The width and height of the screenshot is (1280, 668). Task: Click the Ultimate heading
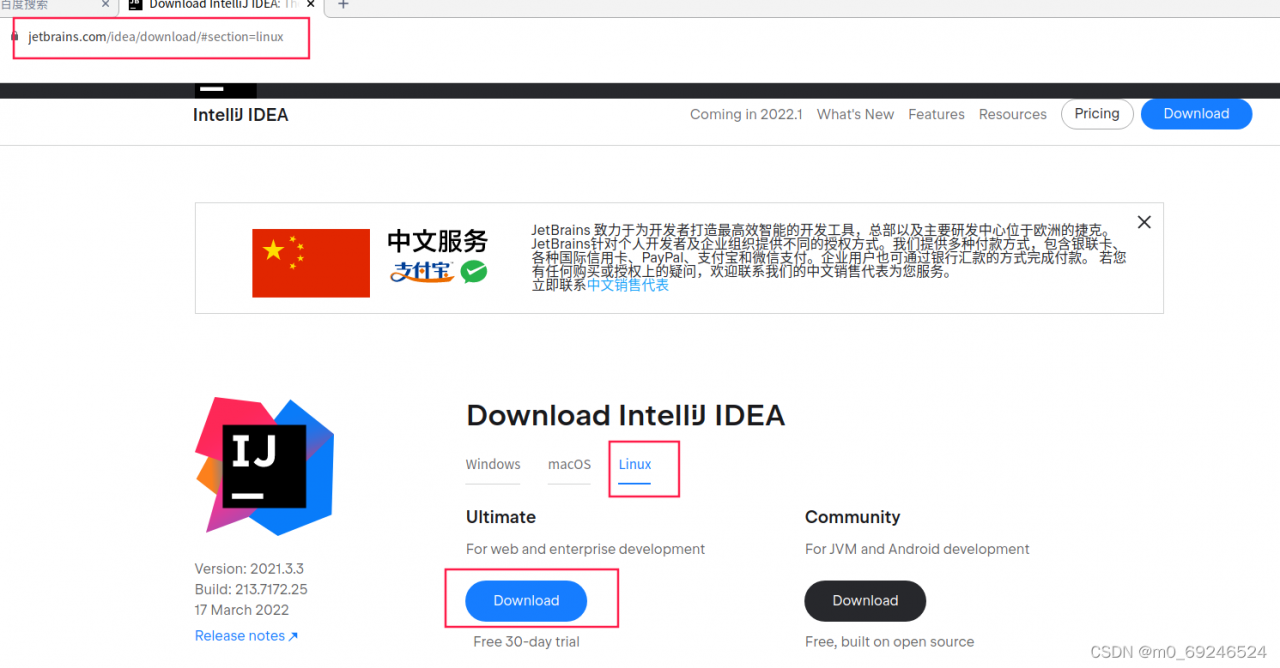pyautogui.click(x=501, y=517)
